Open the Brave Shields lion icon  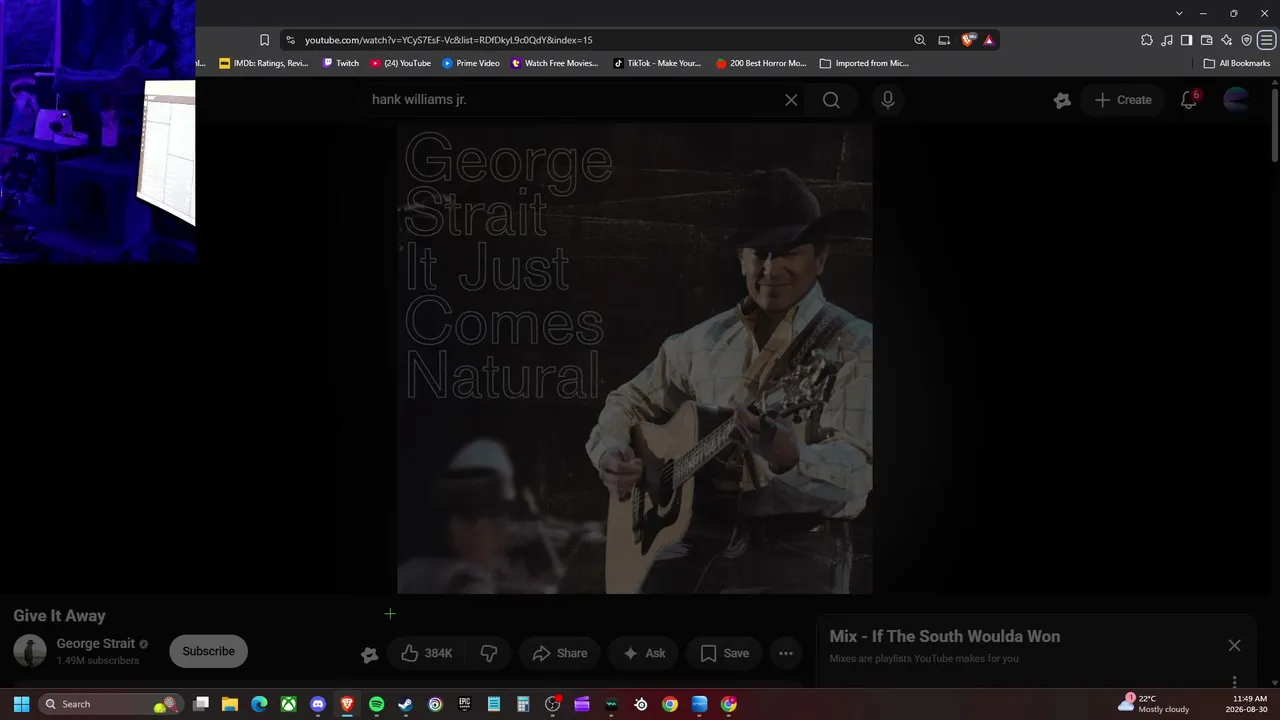pos(968,40)
